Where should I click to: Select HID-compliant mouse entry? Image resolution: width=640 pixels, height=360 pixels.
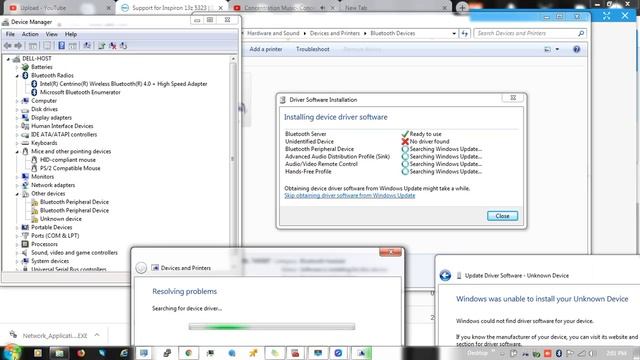pos(68,160)
